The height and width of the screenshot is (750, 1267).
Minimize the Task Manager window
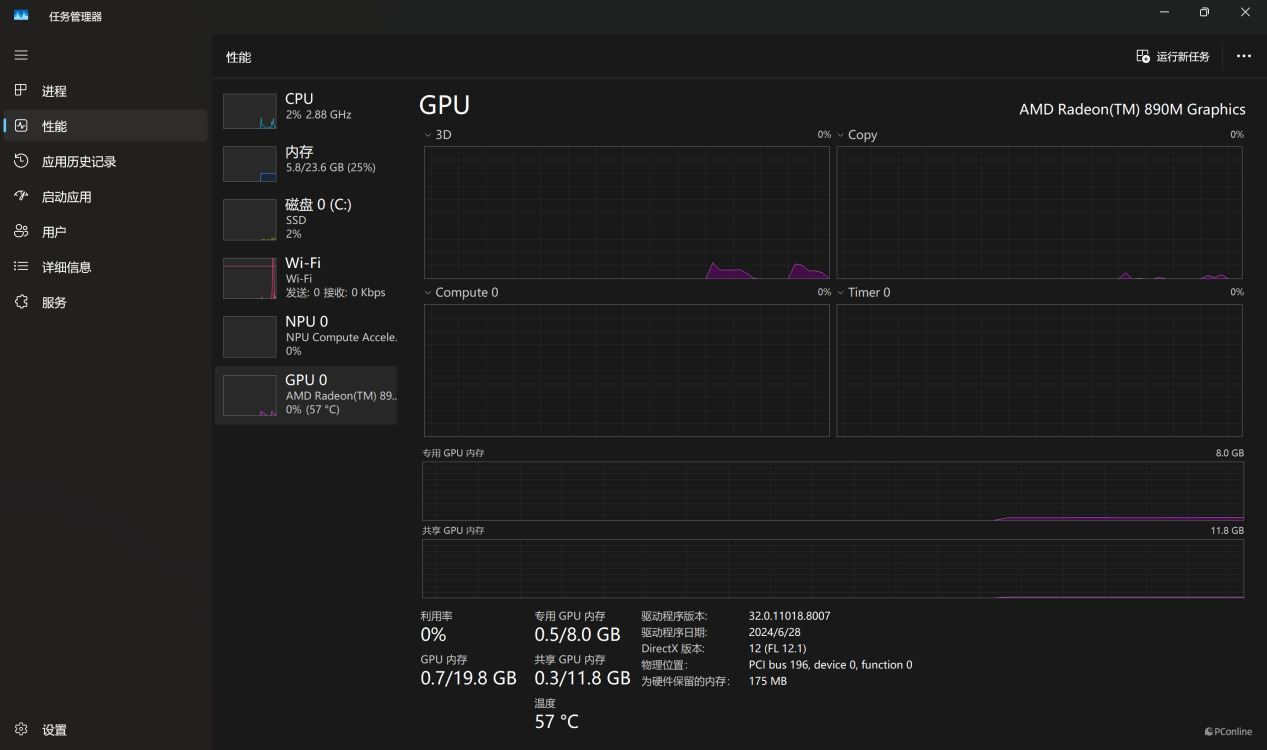point(1164,12)
